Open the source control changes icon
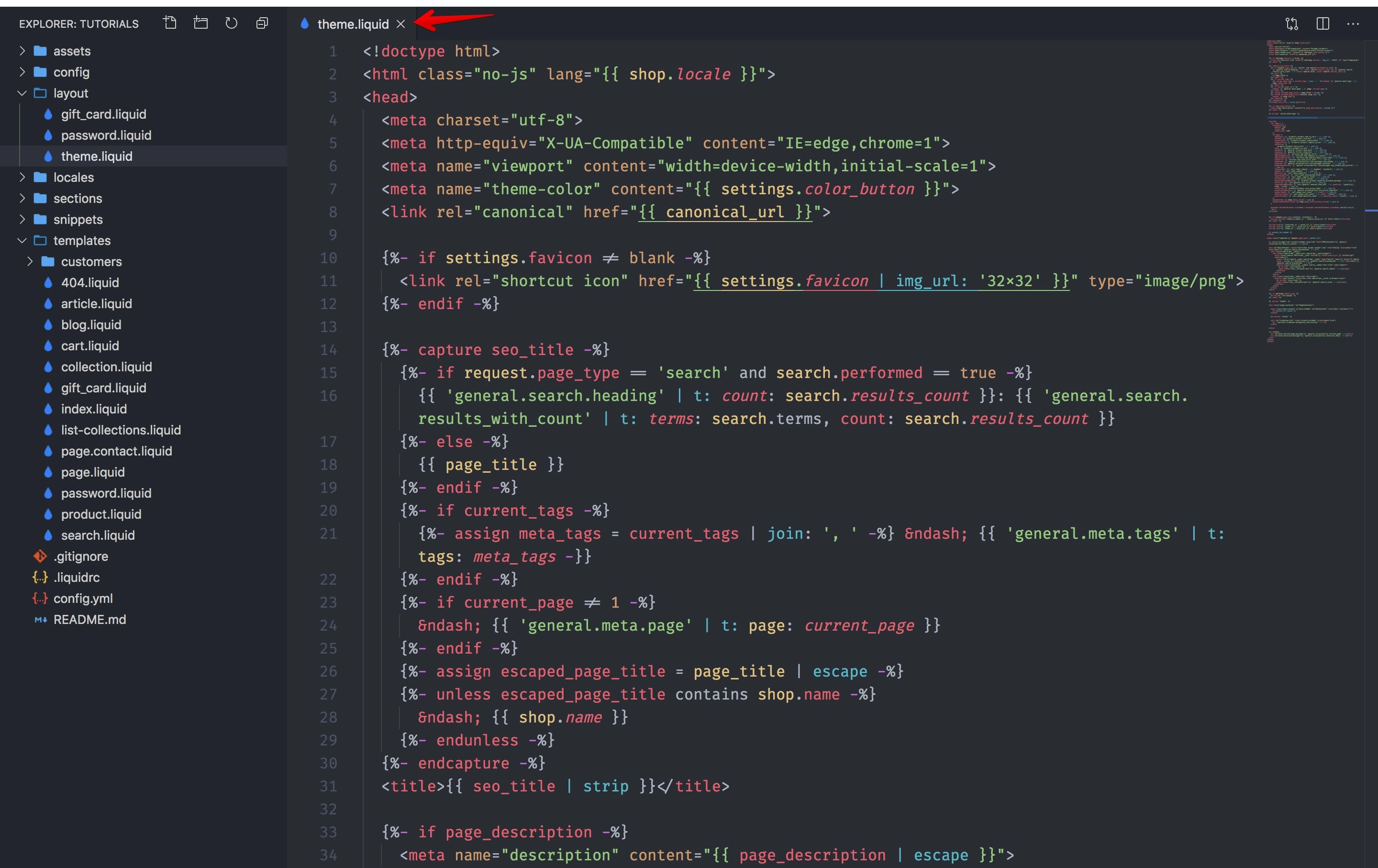 [x=1291, y=23]
